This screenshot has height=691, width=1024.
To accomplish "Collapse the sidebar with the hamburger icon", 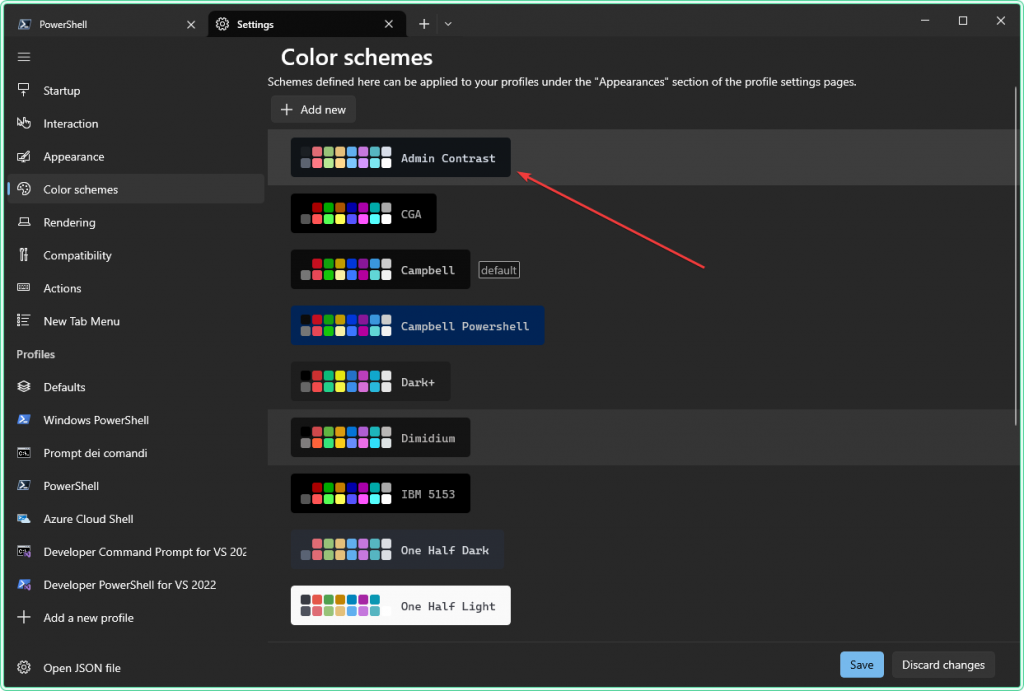I will [x=23, y=57].
